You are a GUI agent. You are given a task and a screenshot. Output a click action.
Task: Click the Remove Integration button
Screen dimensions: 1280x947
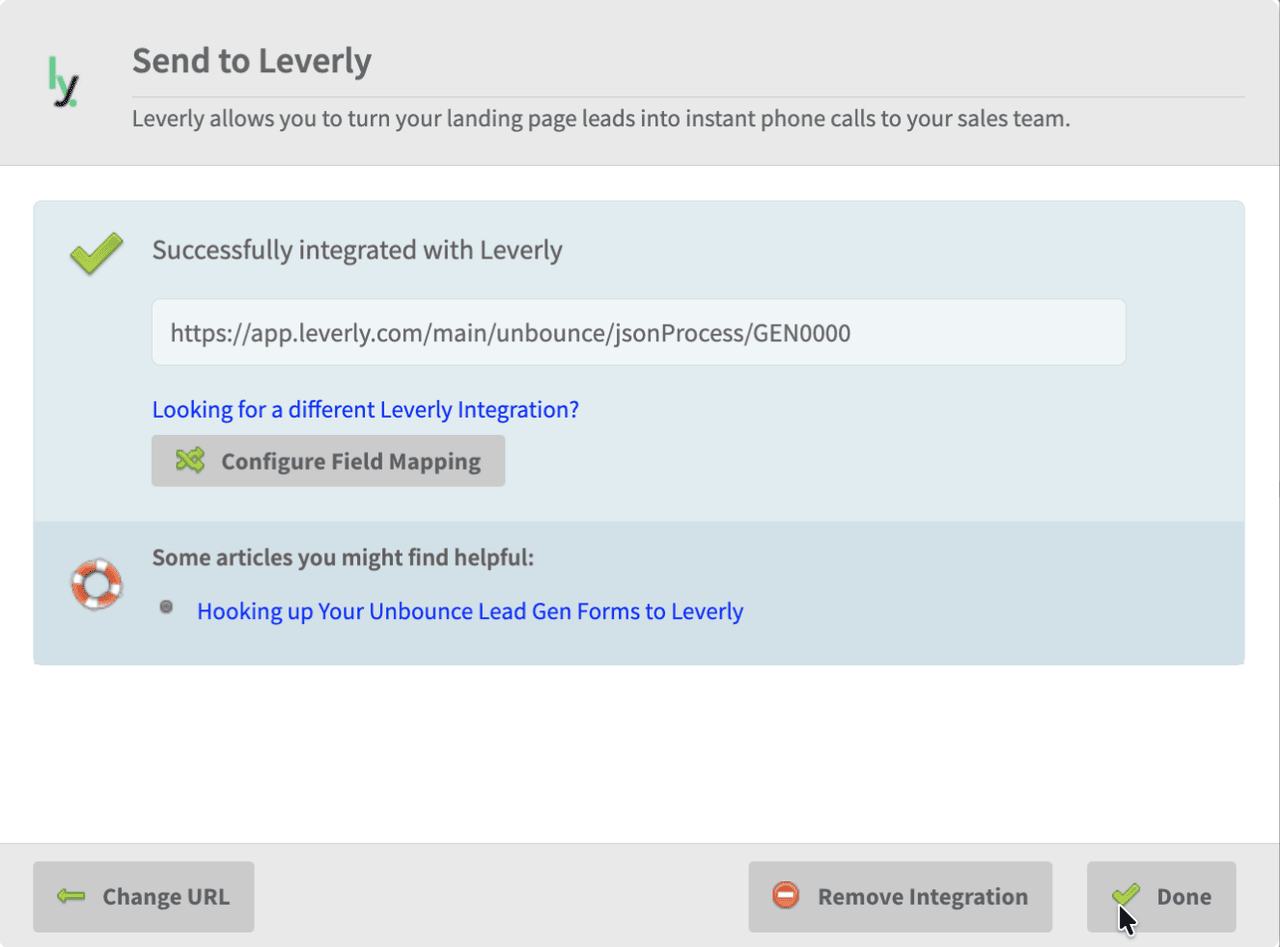900,897
